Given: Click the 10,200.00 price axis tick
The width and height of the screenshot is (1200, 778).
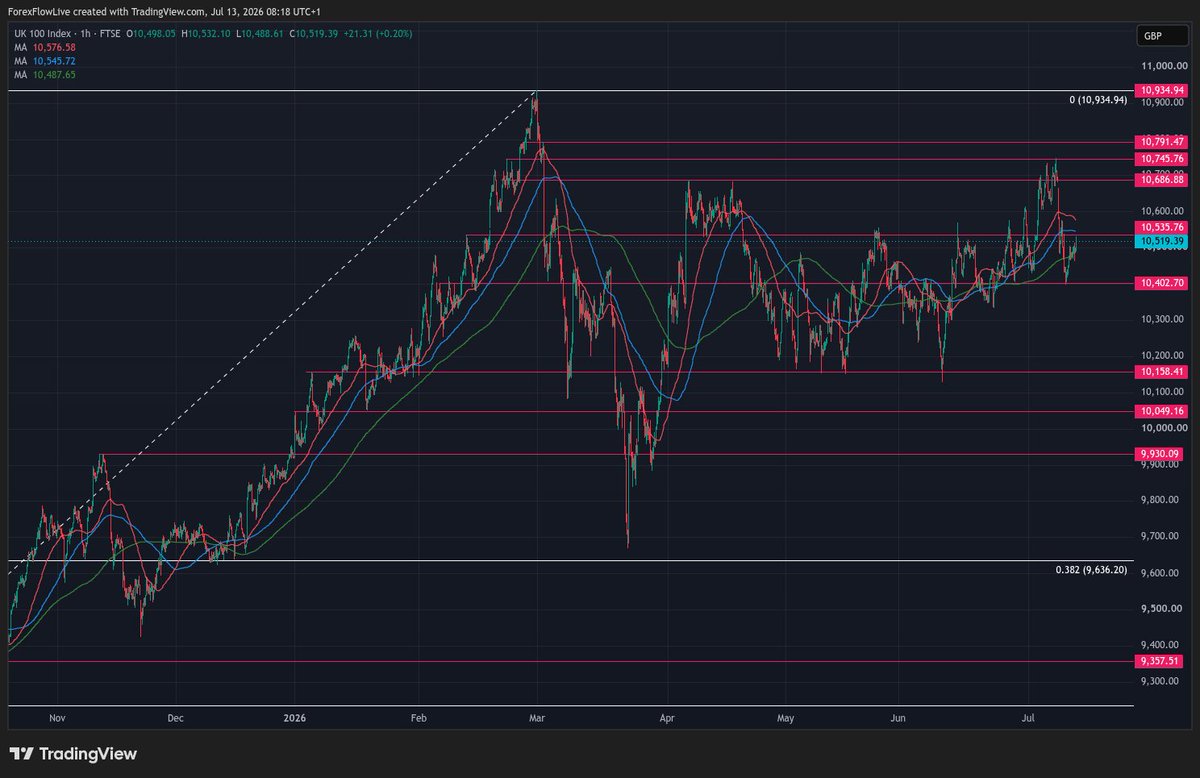Looking at the screenshot, I should tap(1162, 355).
